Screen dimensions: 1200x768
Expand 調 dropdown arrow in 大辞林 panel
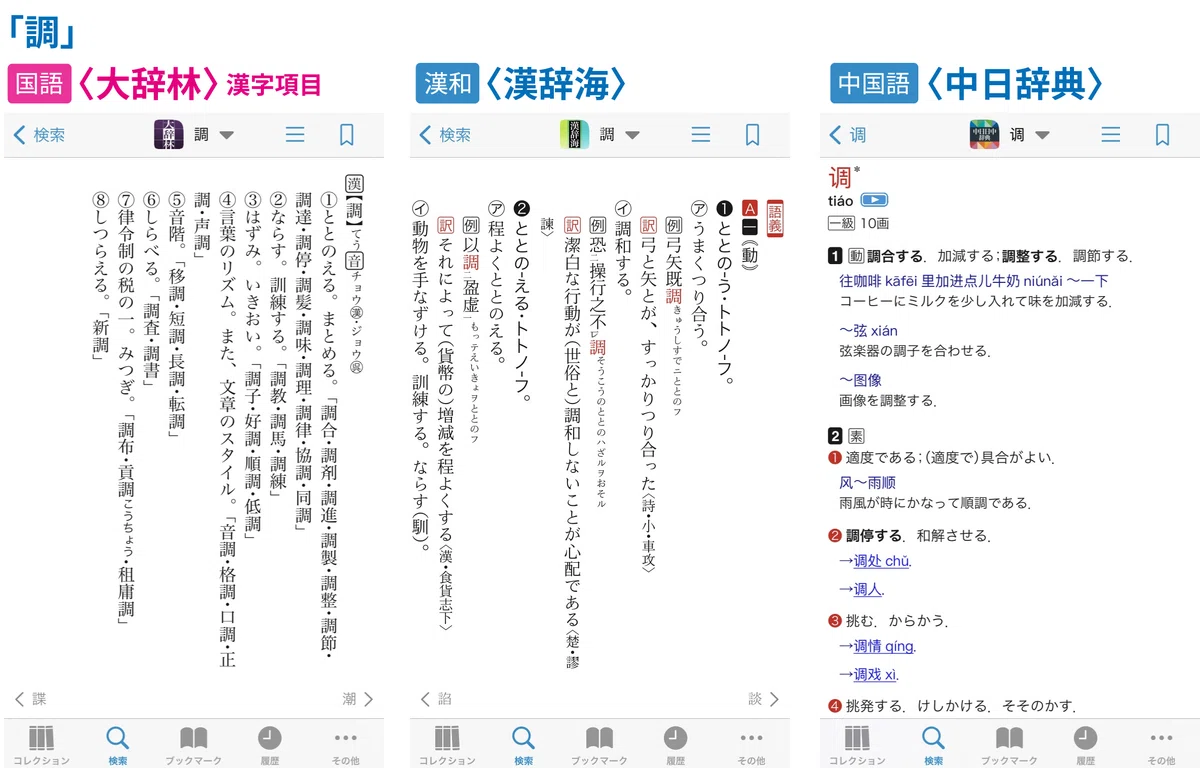226,135
